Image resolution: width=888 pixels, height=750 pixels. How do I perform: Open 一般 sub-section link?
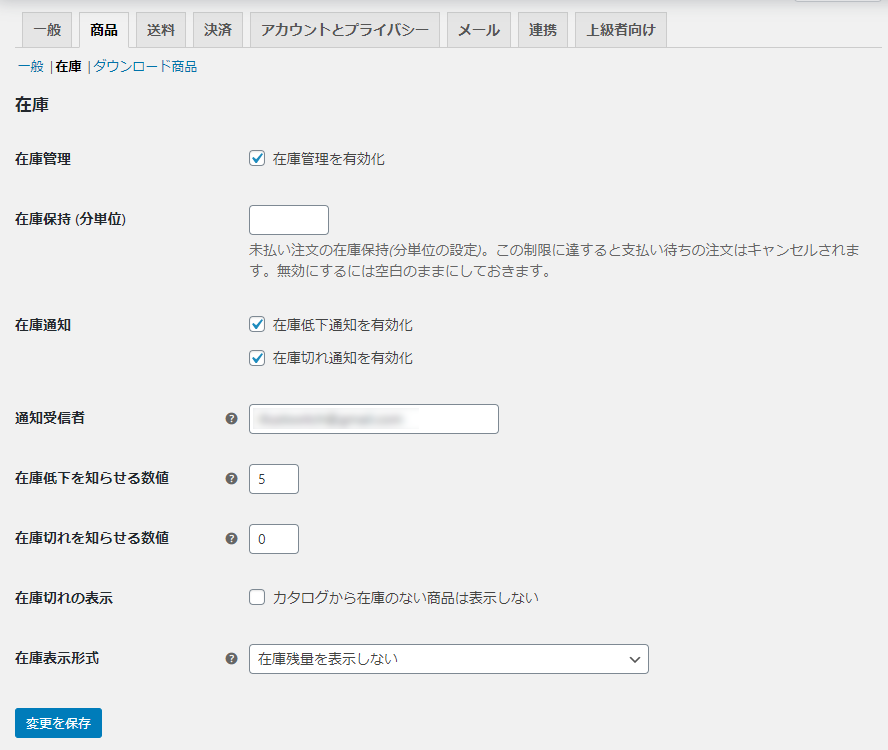[31, 66]
